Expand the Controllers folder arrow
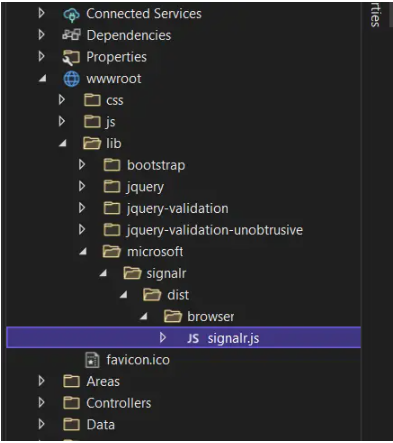This screenshot has width=393, height=443. (41, 403)
